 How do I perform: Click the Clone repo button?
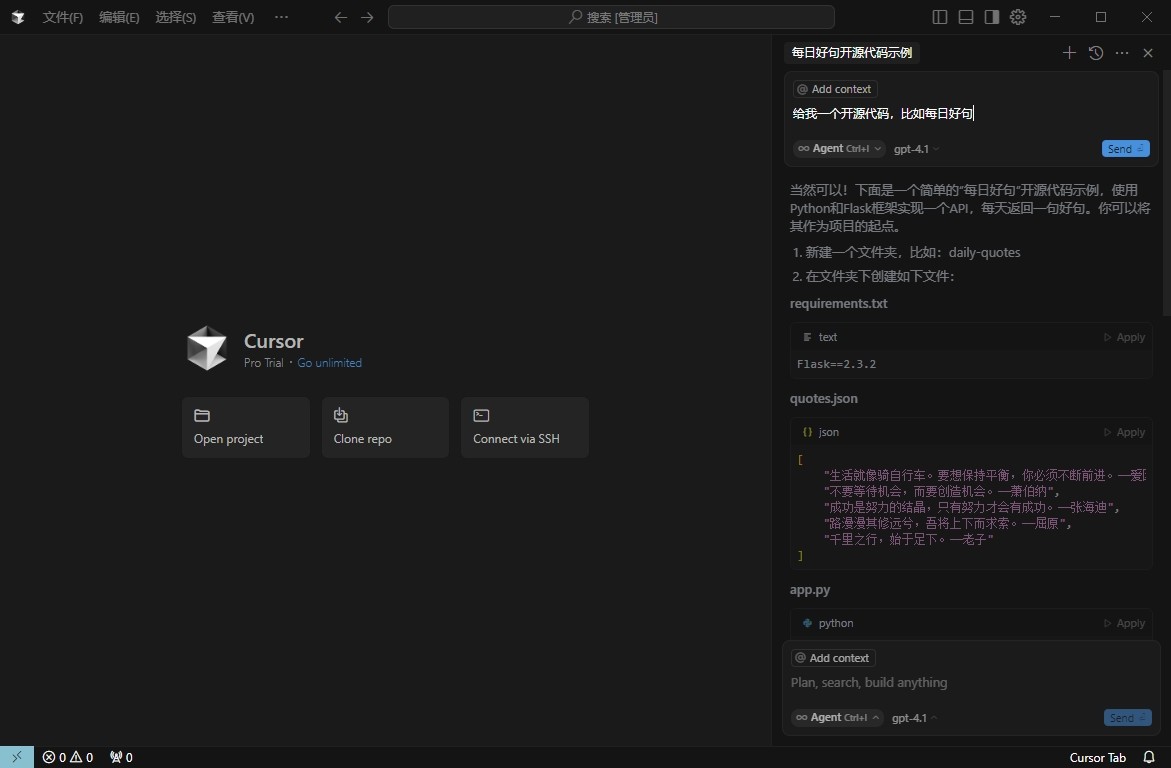[x=385, y=427]
